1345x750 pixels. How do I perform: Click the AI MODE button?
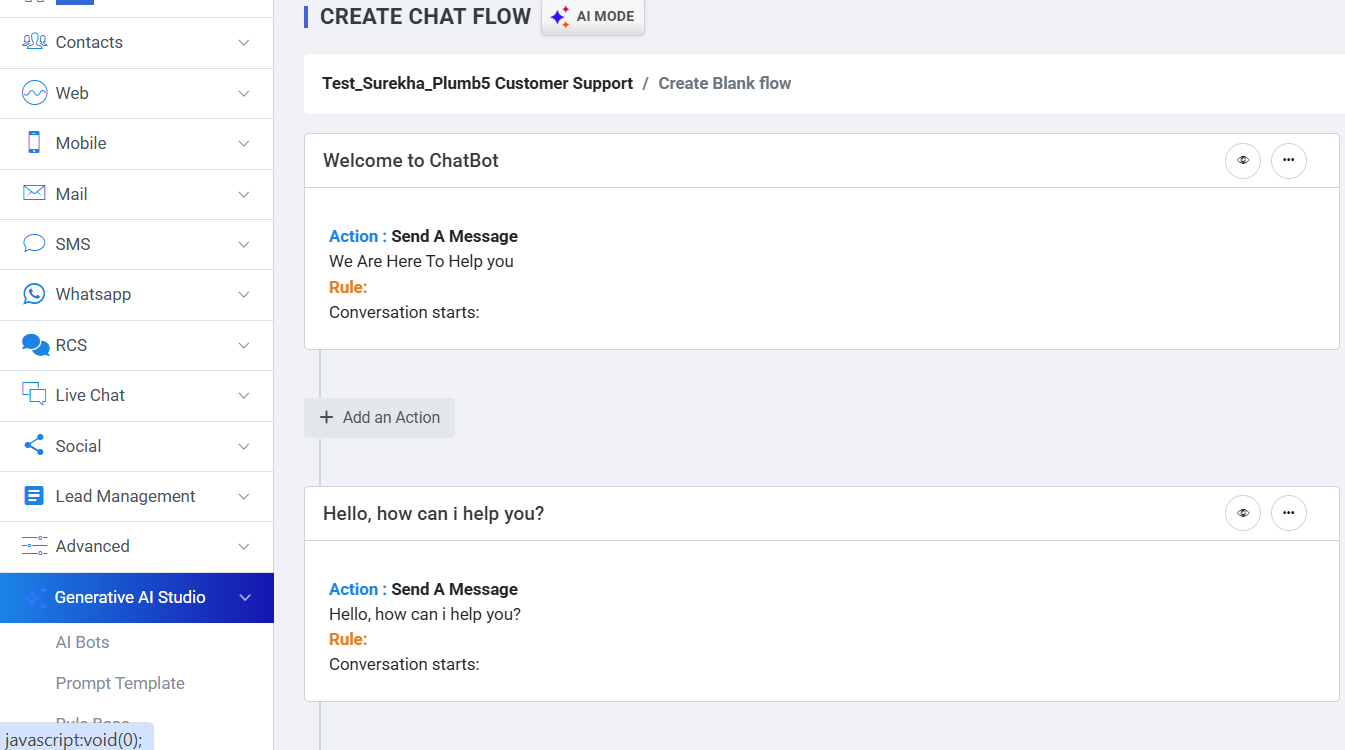(593, 16)
